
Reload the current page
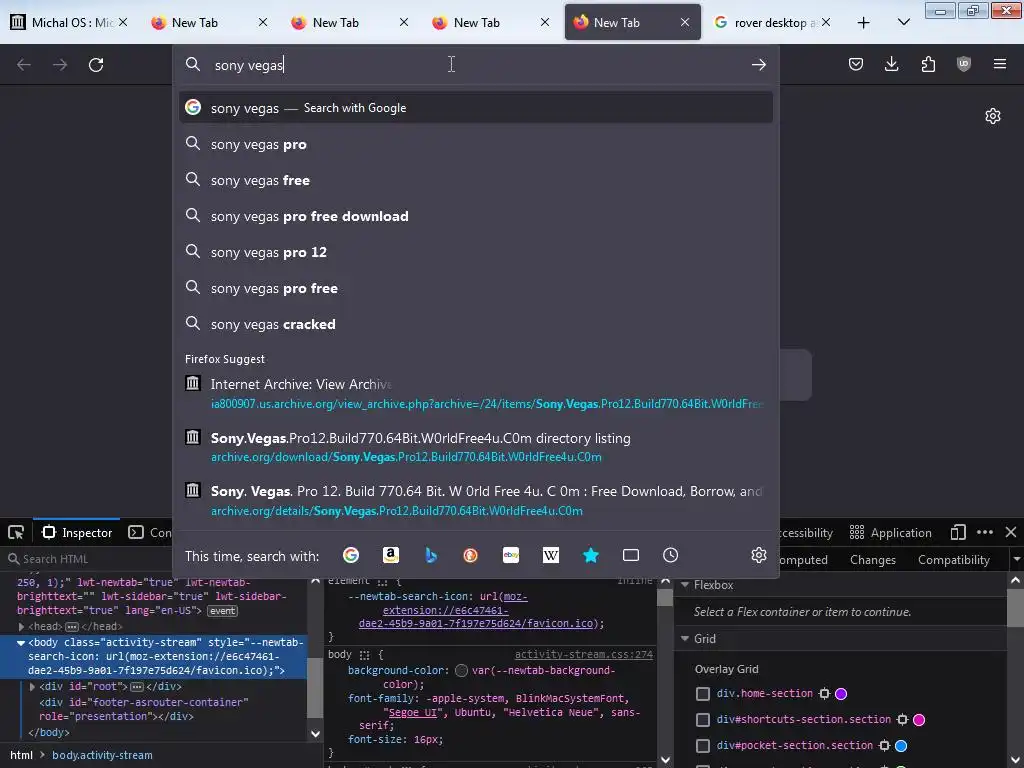point(96,65)
